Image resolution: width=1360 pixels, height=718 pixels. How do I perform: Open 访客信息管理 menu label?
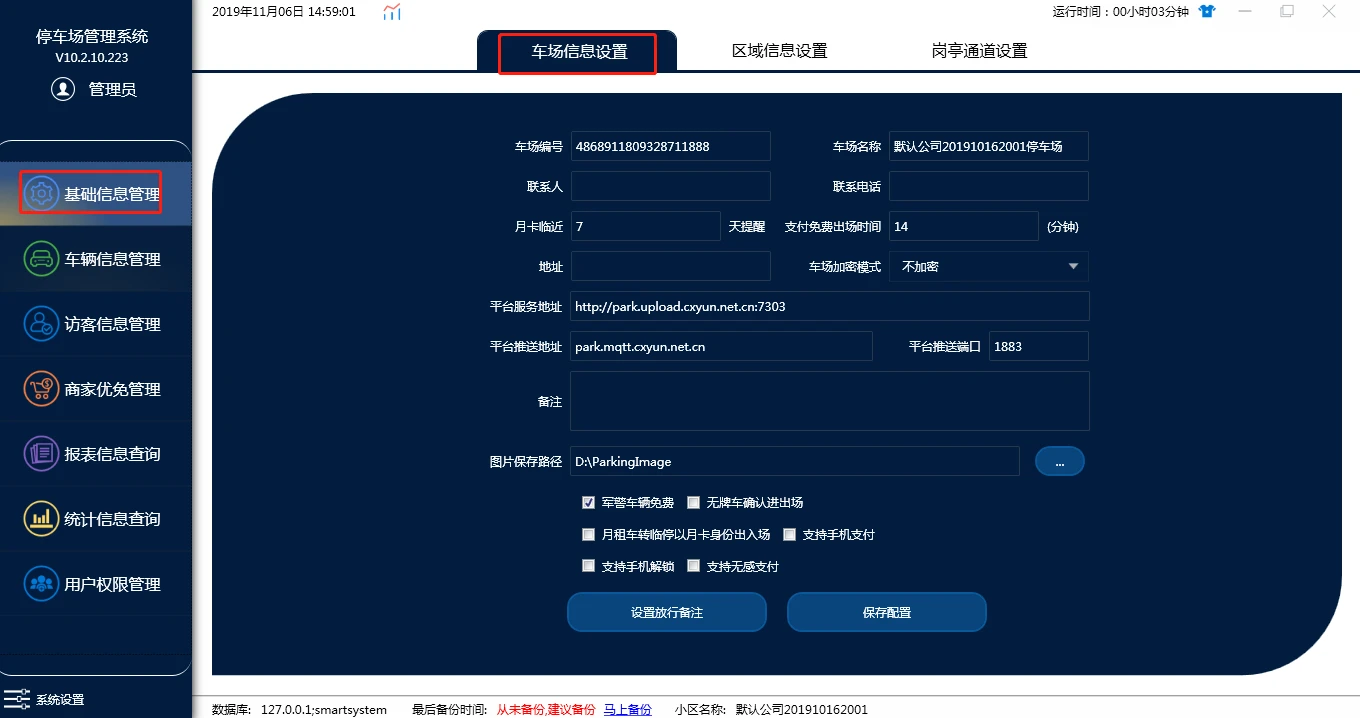pyautogui.click(x=112, y=324)
